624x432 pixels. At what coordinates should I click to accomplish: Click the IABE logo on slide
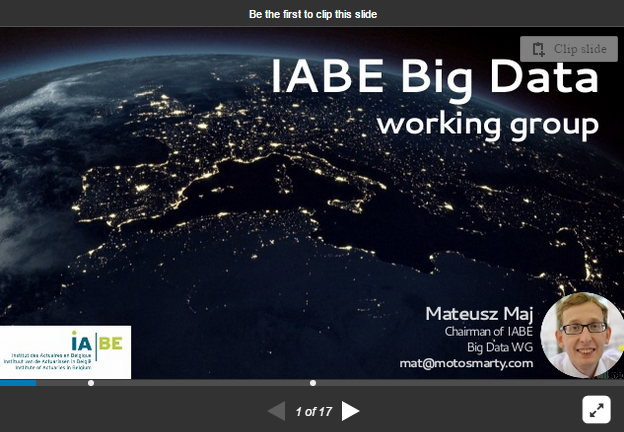66,351
